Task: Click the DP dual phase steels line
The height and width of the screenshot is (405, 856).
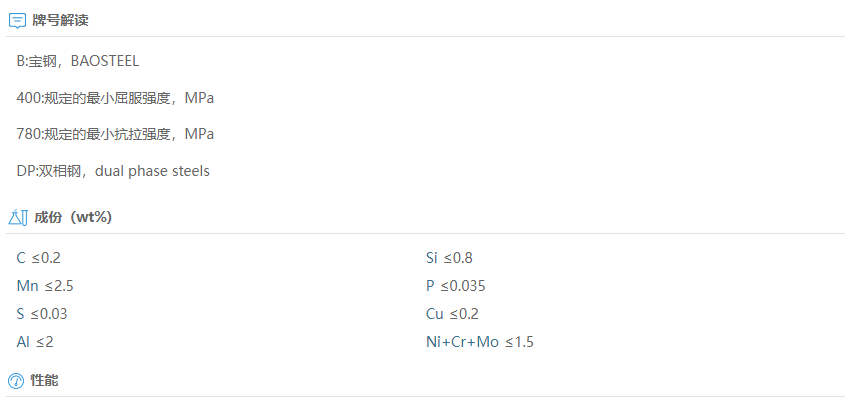Action: coord(113,171)
